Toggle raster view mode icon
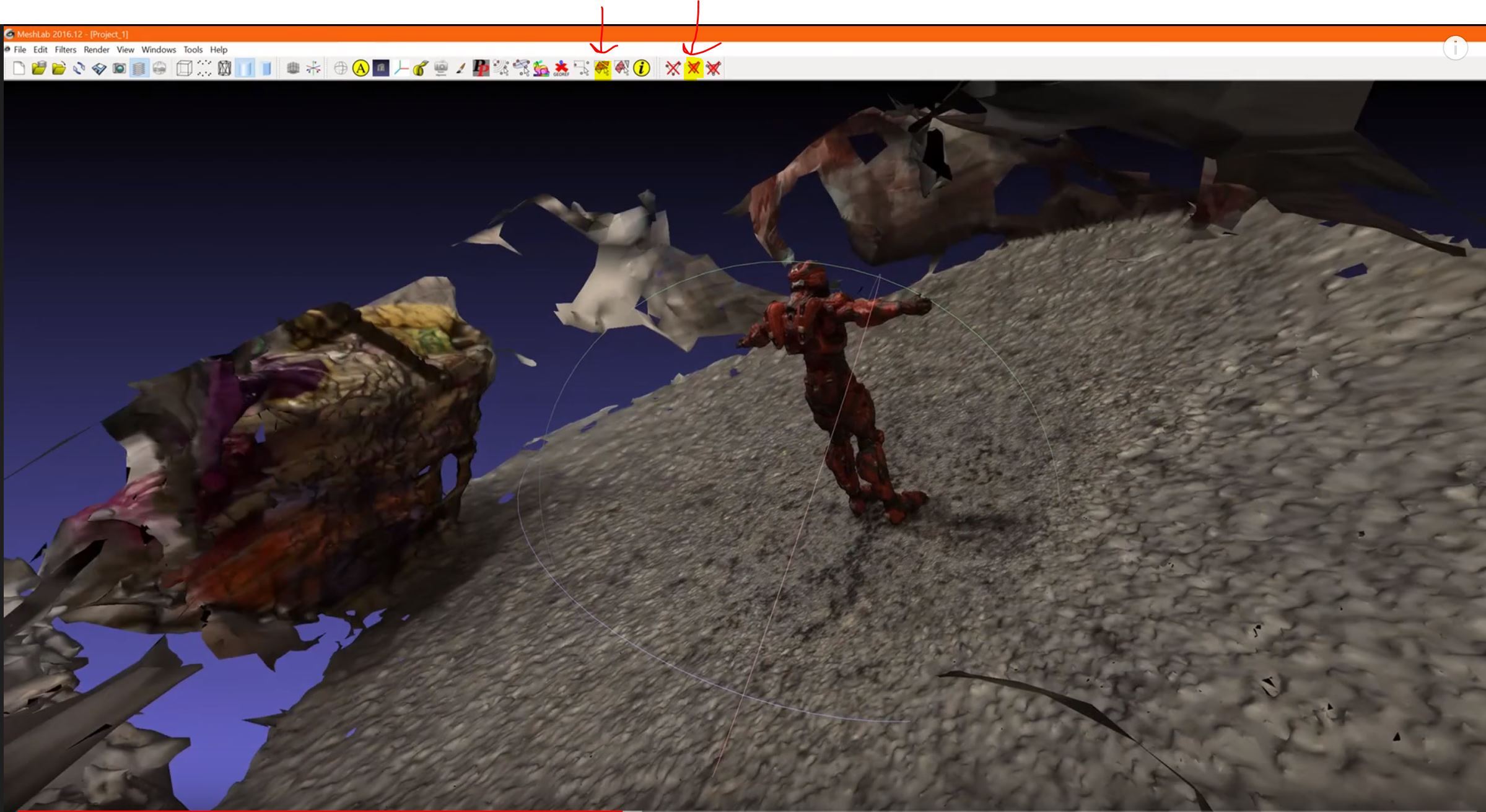 tap(159, 68)
